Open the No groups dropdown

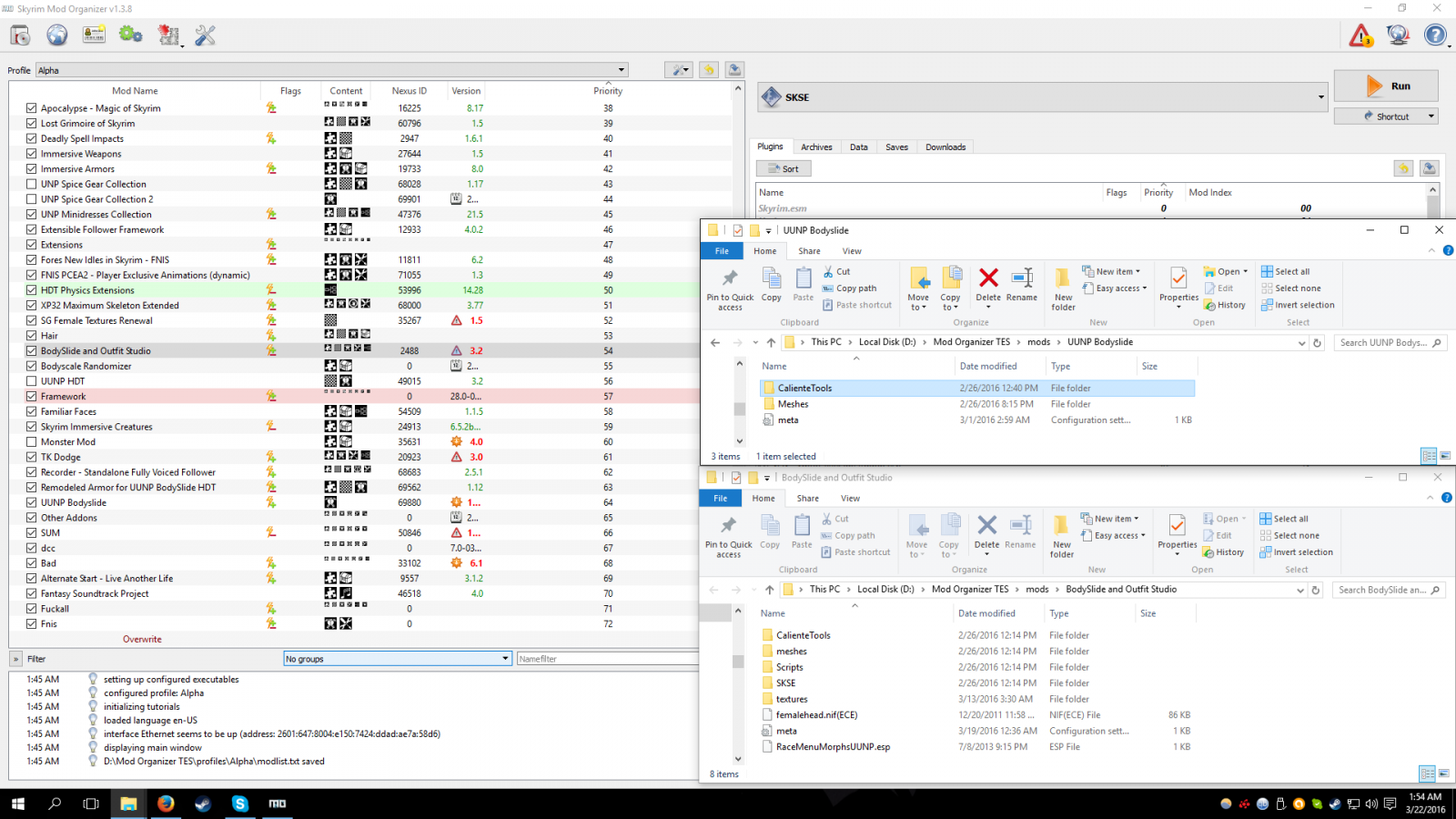[398, 659]
